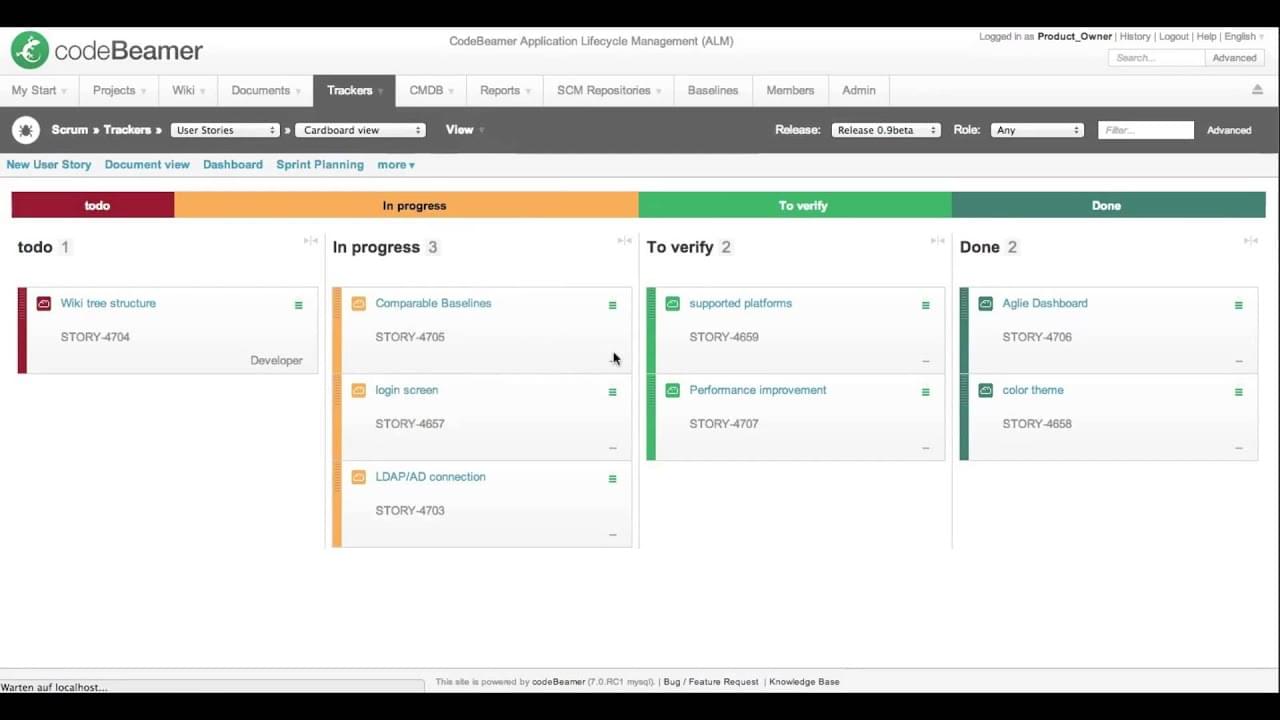The height and width of the screenshot is (720, 1280).
Task: Go to the Admin tab
Action: [859, 90]
